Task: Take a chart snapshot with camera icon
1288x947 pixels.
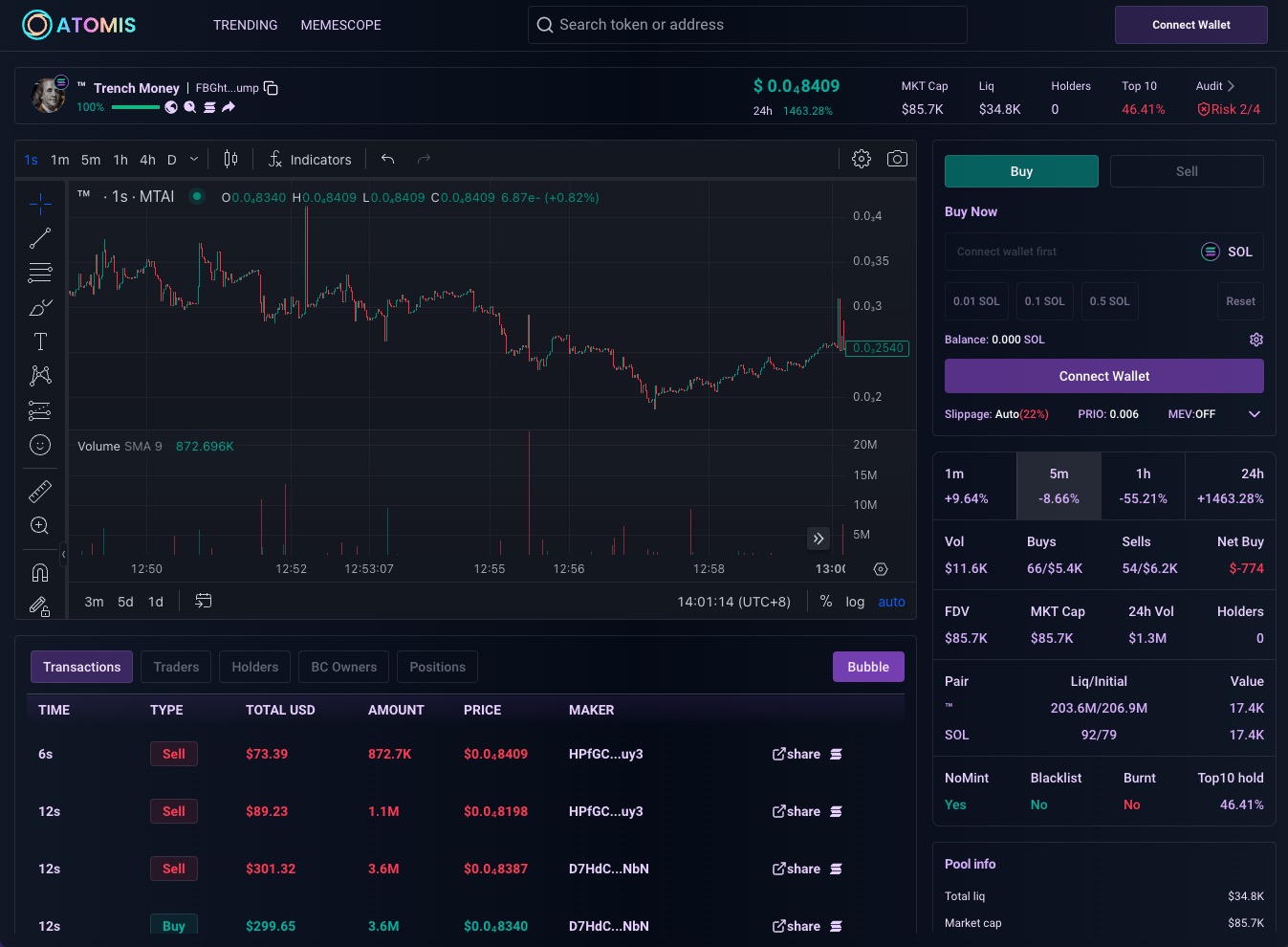Action: pos(897,159)
